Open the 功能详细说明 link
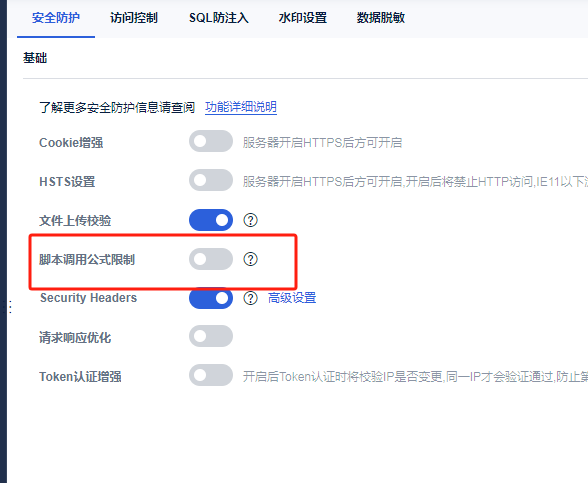The height and width of the screenshot is (483, 588). coord(241,107)
